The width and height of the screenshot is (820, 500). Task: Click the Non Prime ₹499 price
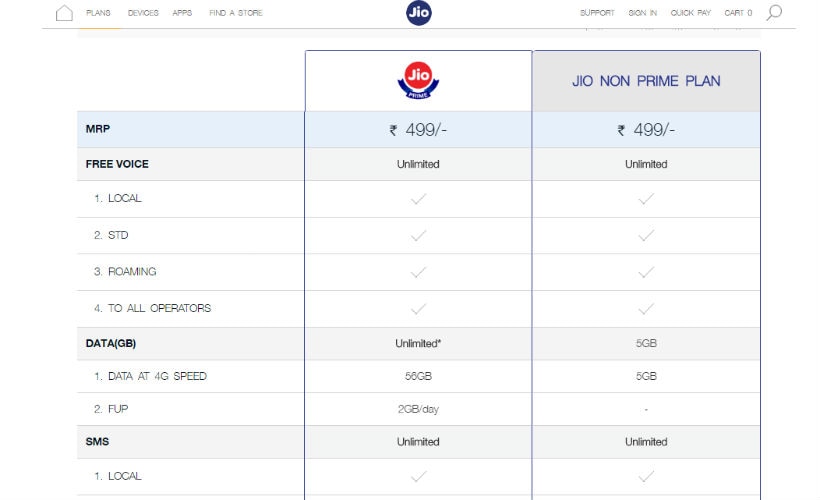pyautogui.click(x=646, y=130)
